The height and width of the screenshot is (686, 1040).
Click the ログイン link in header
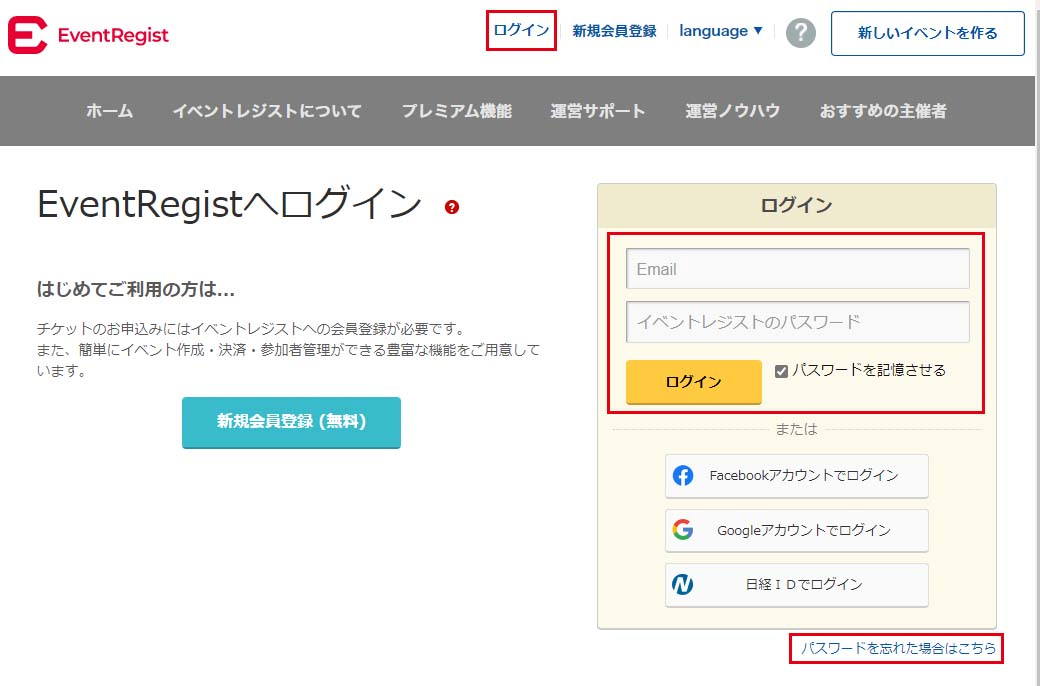[x=521, y=31]
